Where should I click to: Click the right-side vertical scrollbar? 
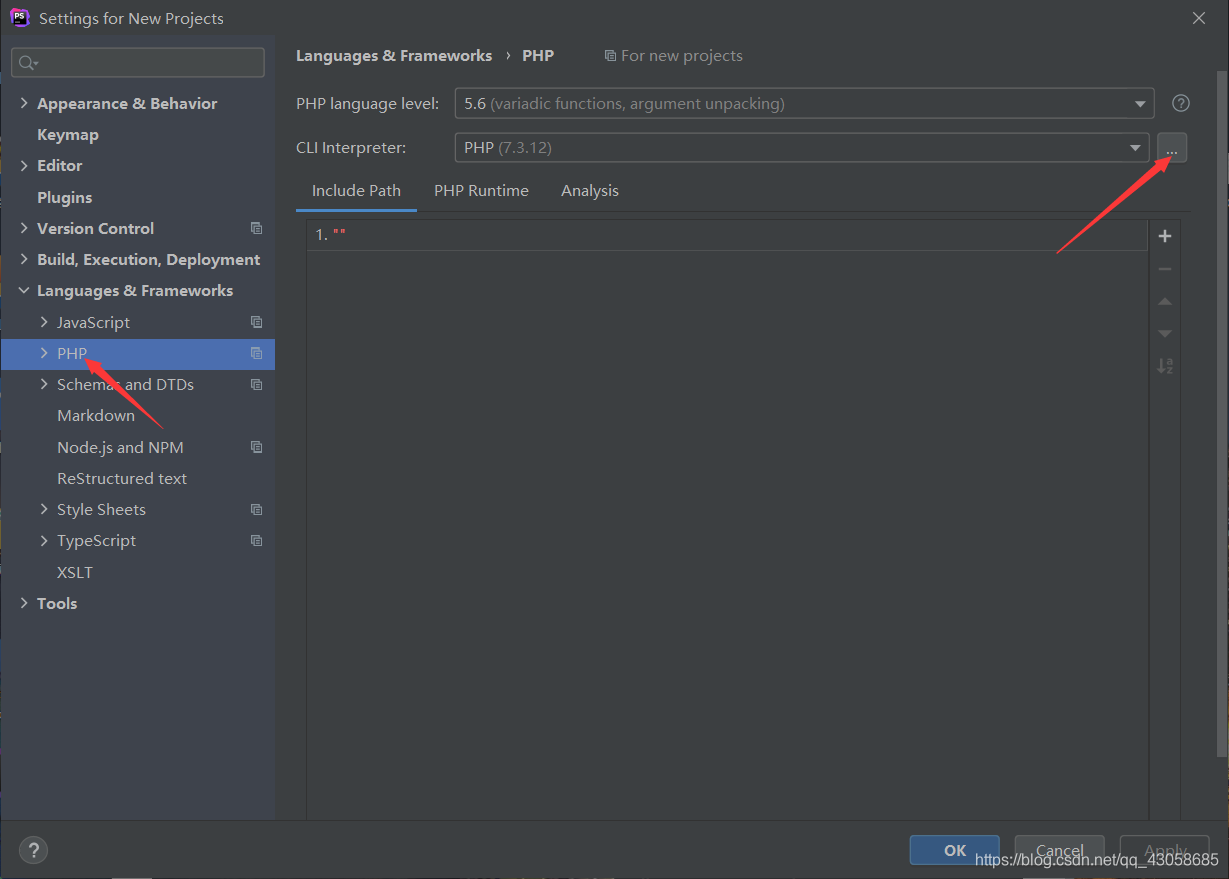coord(1222,412)
